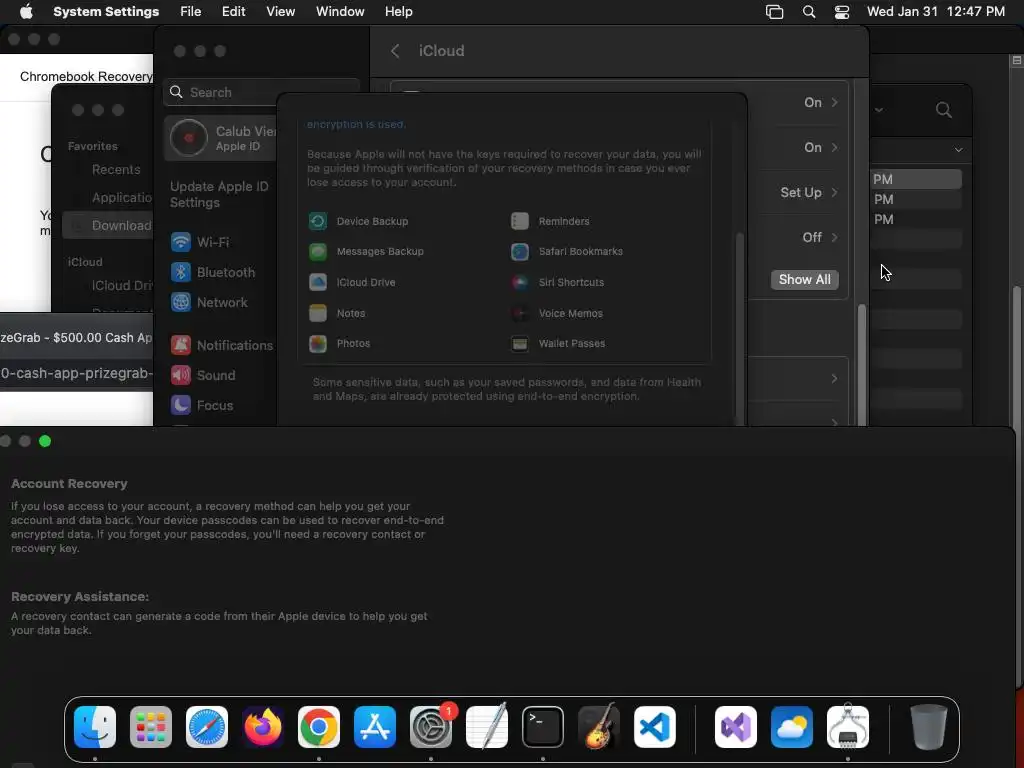Open the Weather app in dock
Screen dimensions: 1024x768
pos(792,727)
